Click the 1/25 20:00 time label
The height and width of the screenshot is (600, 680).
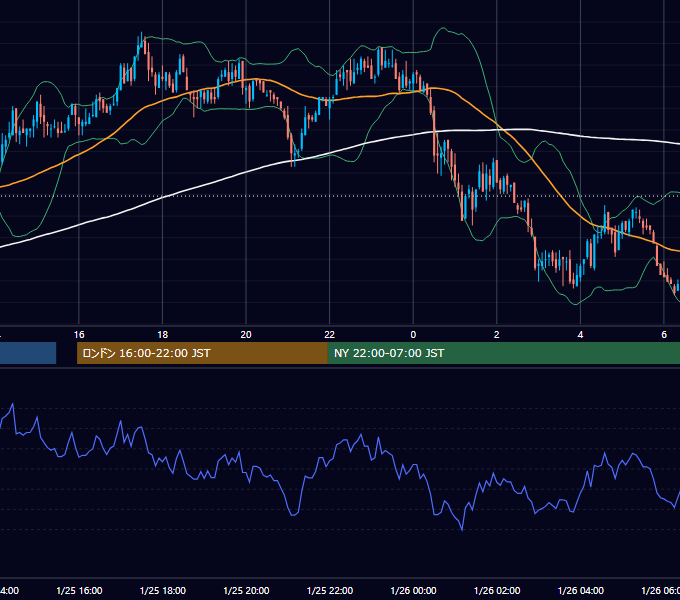(246, 590)
